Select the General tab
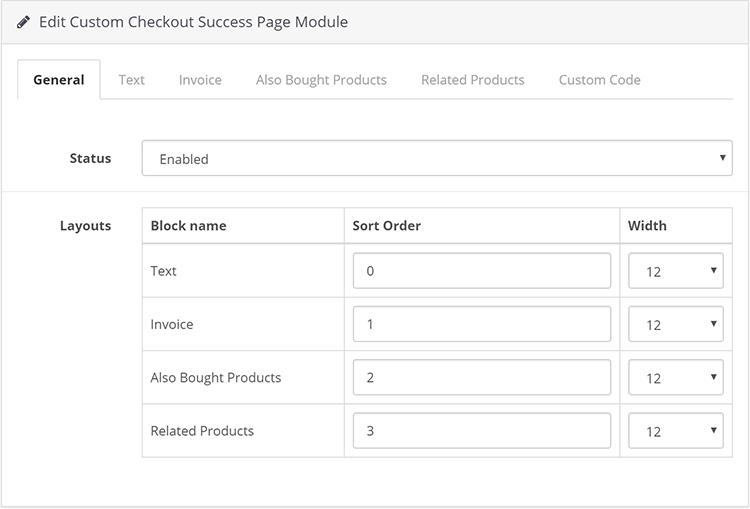 [59, 80]
